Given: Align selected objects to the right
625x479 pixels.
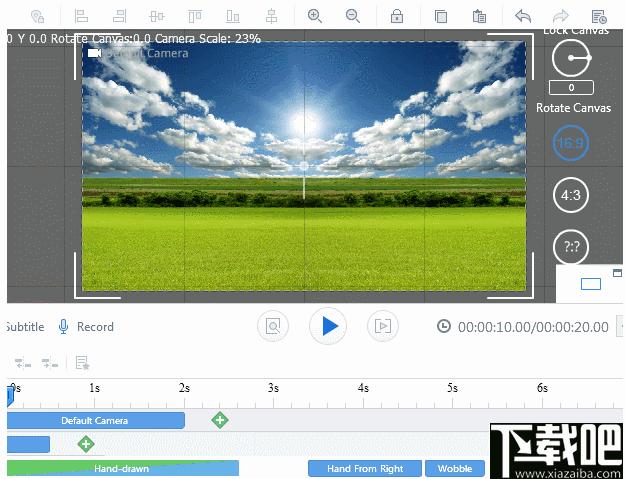Looking at the screenshot, I should pyautogui.click(x=119, y=16).
